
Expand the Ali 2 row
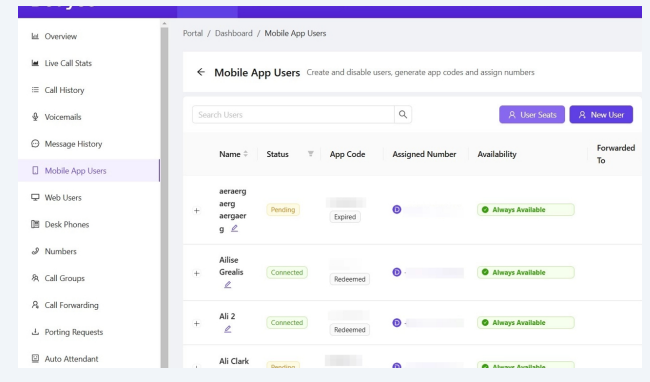click(x=197, y=324)
